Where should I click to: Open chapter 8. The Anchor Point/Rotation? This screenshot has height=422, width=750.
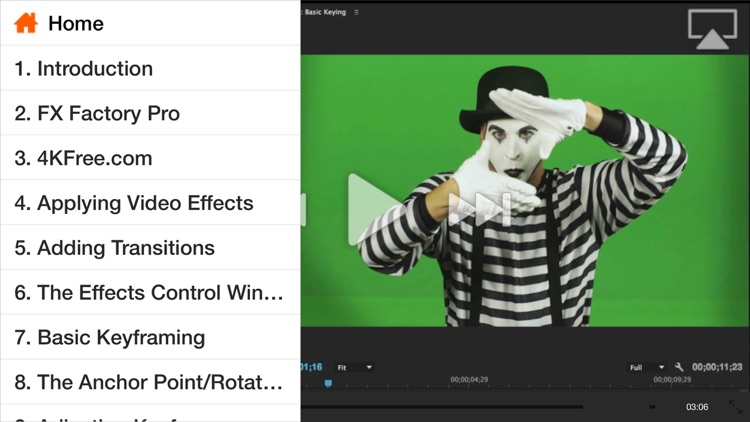(x=150, y=382)
